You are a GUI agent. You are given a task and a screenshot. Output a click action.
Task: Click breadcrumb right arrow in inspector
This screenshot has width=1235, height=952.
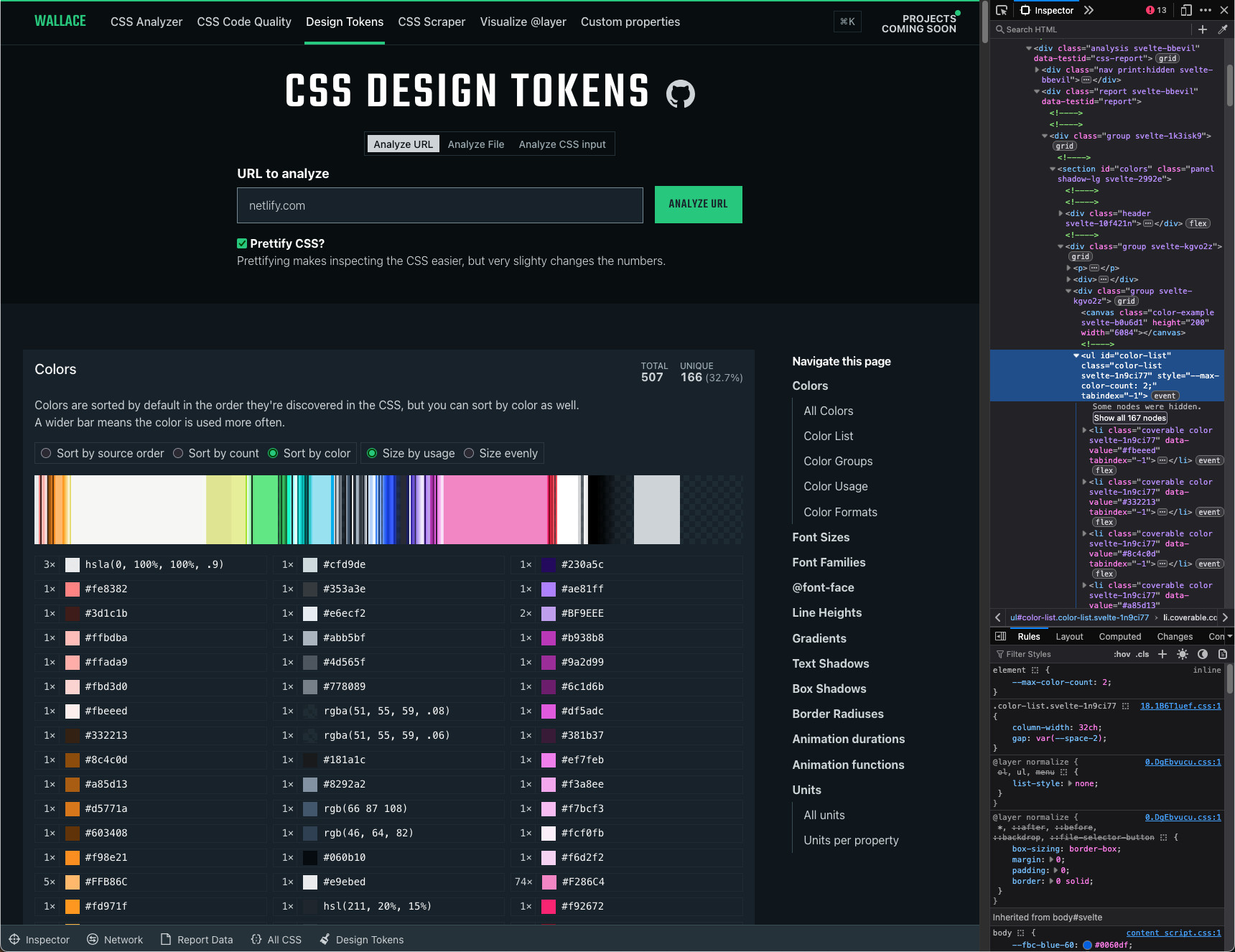(x=1225, y=617)
